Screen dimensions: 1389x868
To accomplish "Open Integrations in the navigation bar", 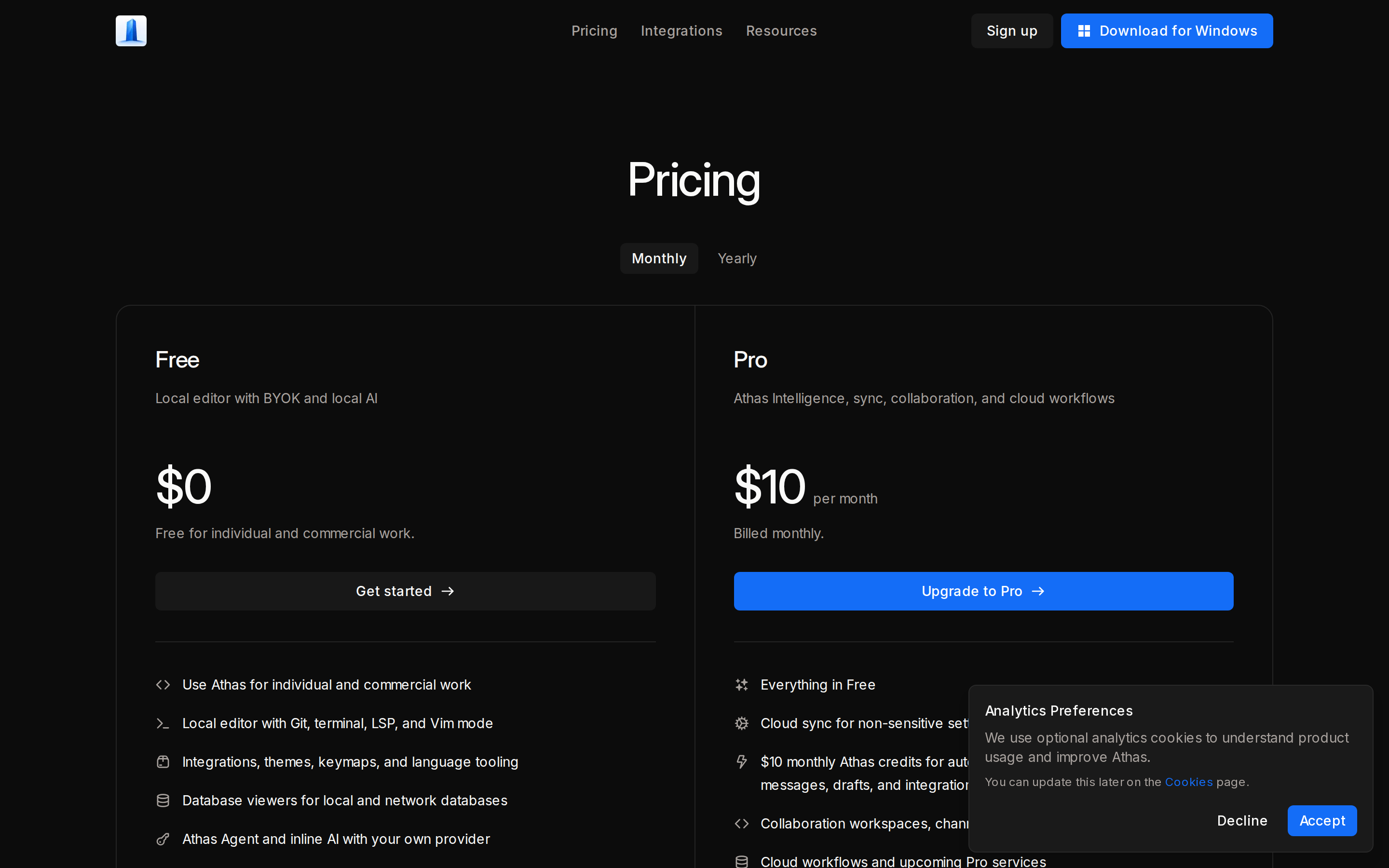I will [x=681, y=31].
